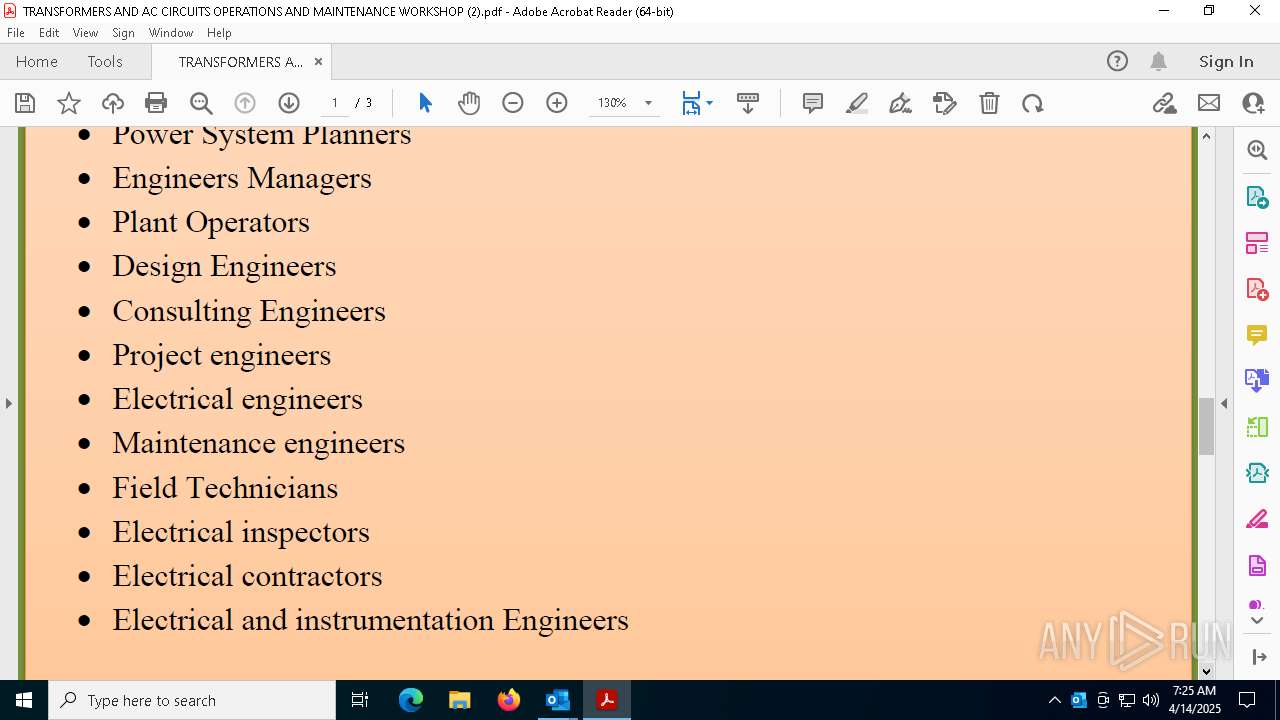Open Microsoft Edge from the taskbar
Viewport: 1280px width, 720px height.
411,700
